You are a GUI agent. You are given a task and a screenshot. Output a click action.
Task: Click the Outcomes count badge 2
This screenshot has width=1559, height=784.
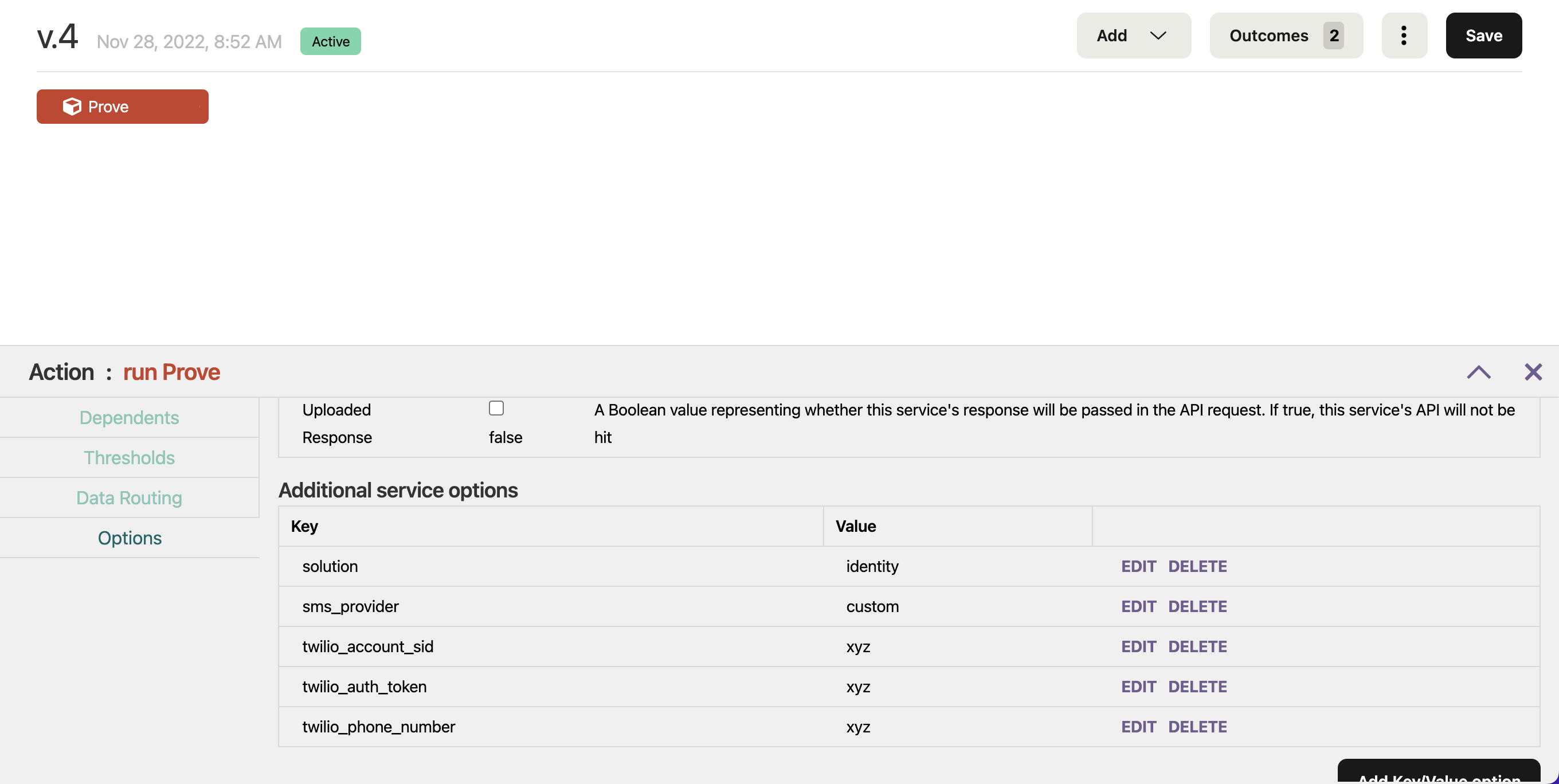coord(1334,36)
